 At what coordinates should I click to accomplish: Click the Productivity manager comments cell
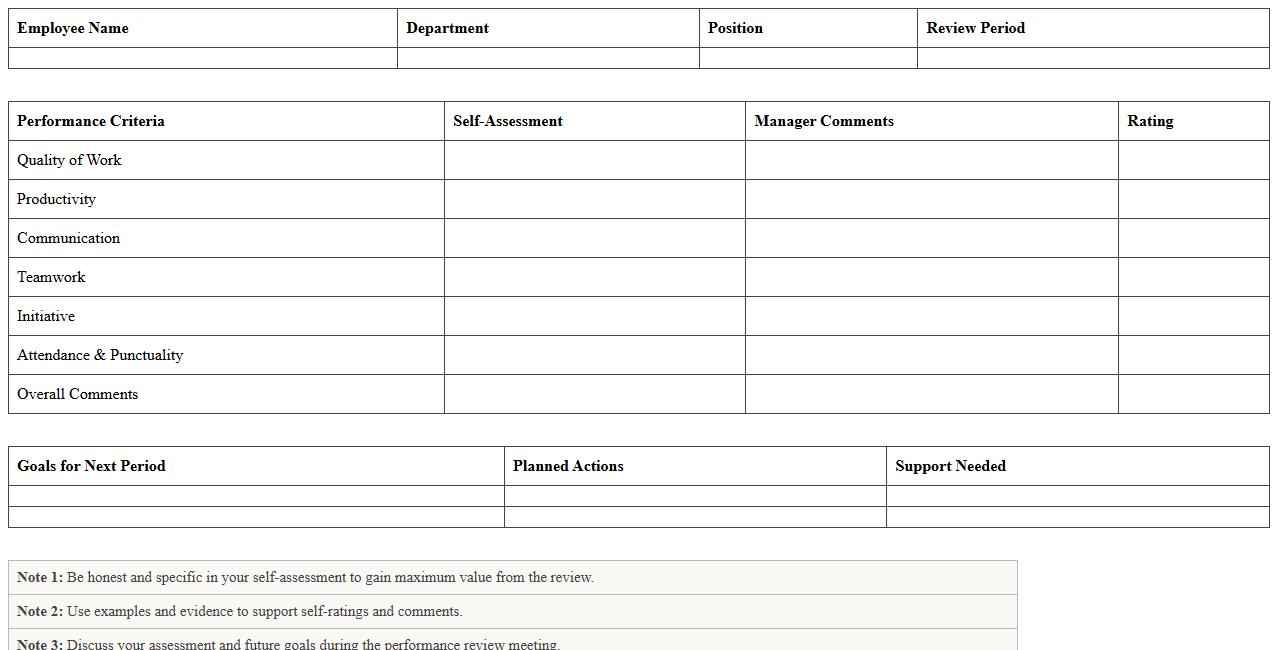click(x=931, y=199)
